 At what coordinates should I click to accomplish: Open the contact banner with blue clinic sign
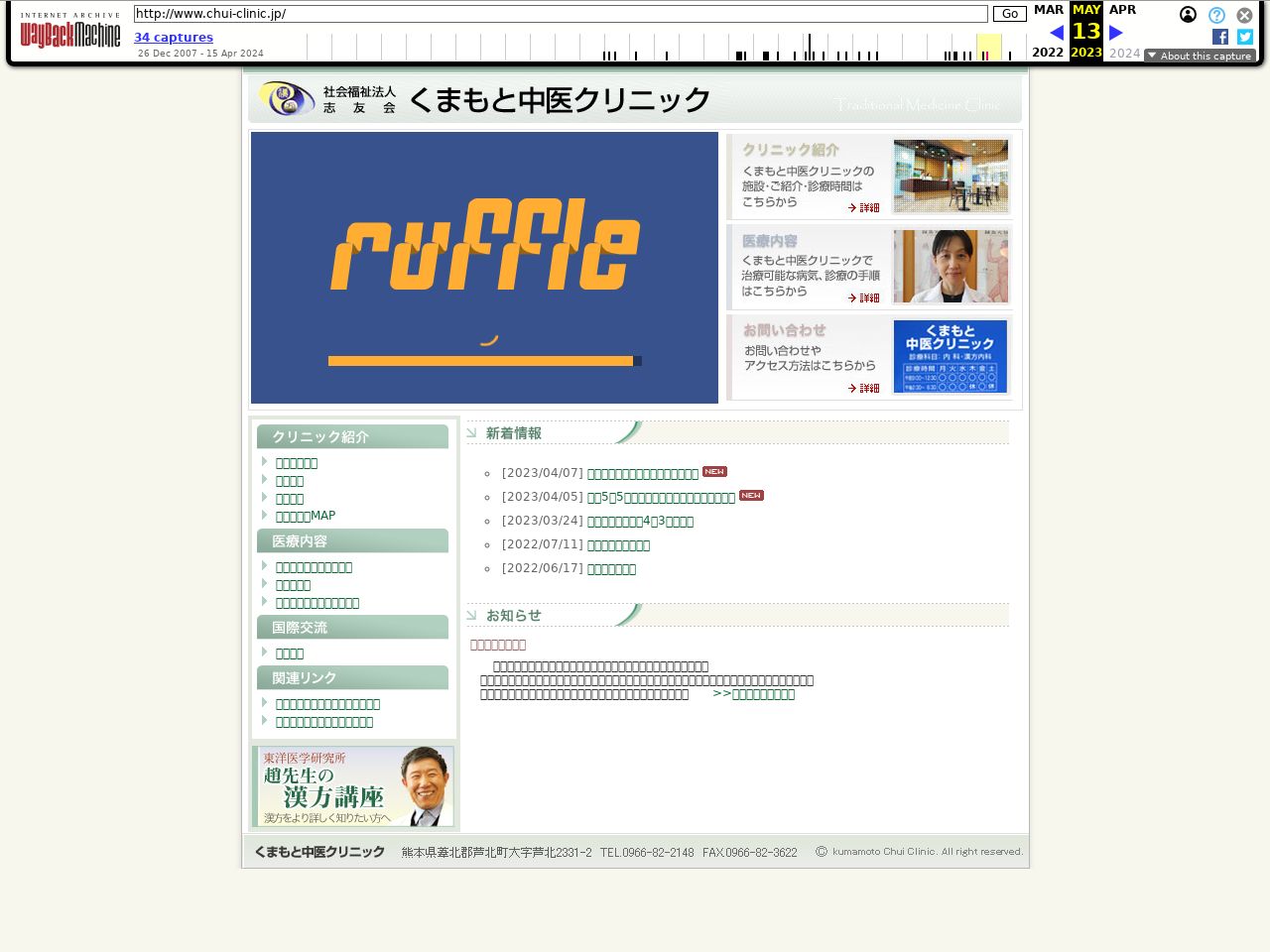[x=869, y=357]
